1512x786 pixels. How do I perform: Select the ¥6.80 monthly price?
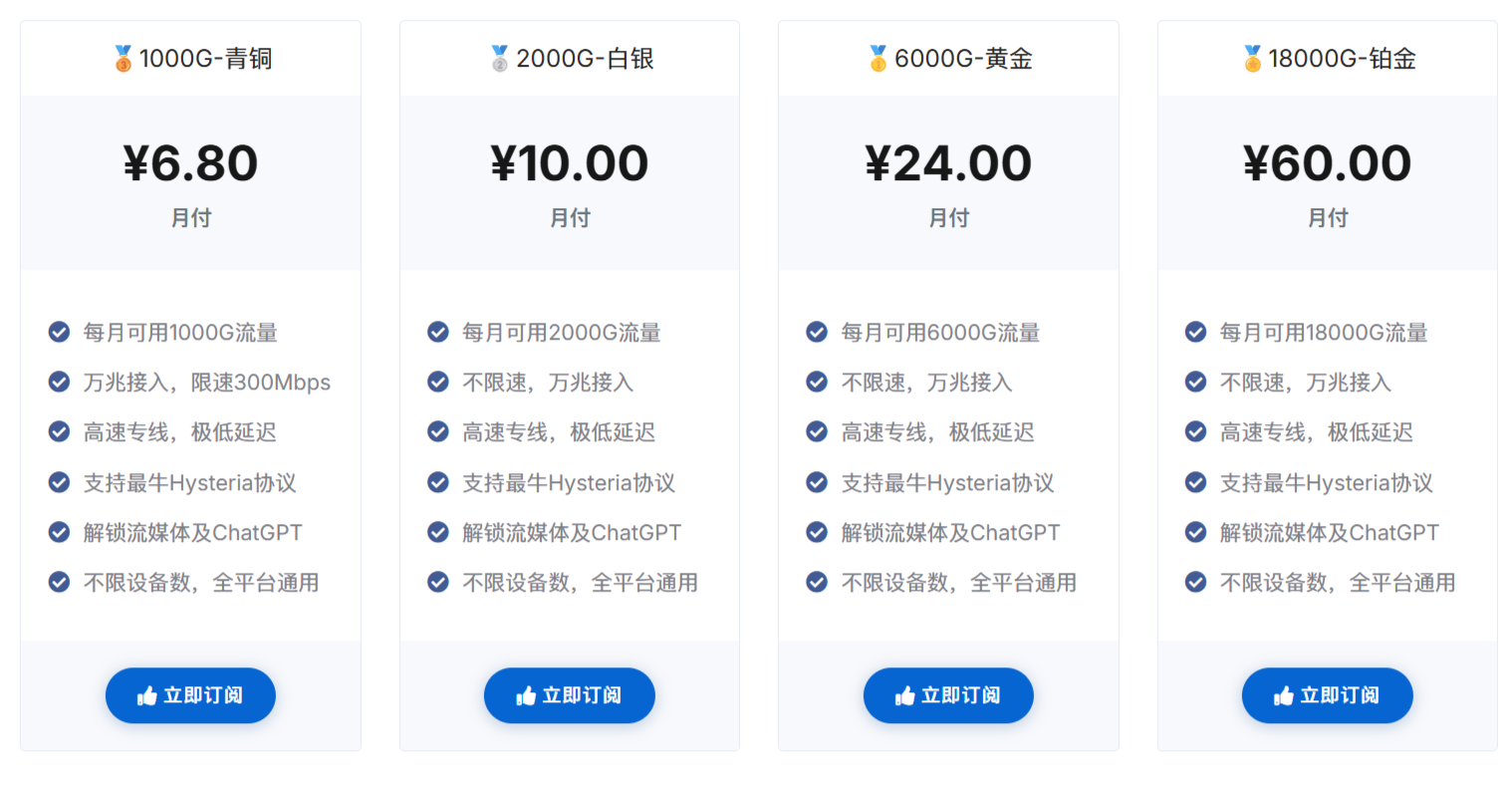[x=190, y=163]
